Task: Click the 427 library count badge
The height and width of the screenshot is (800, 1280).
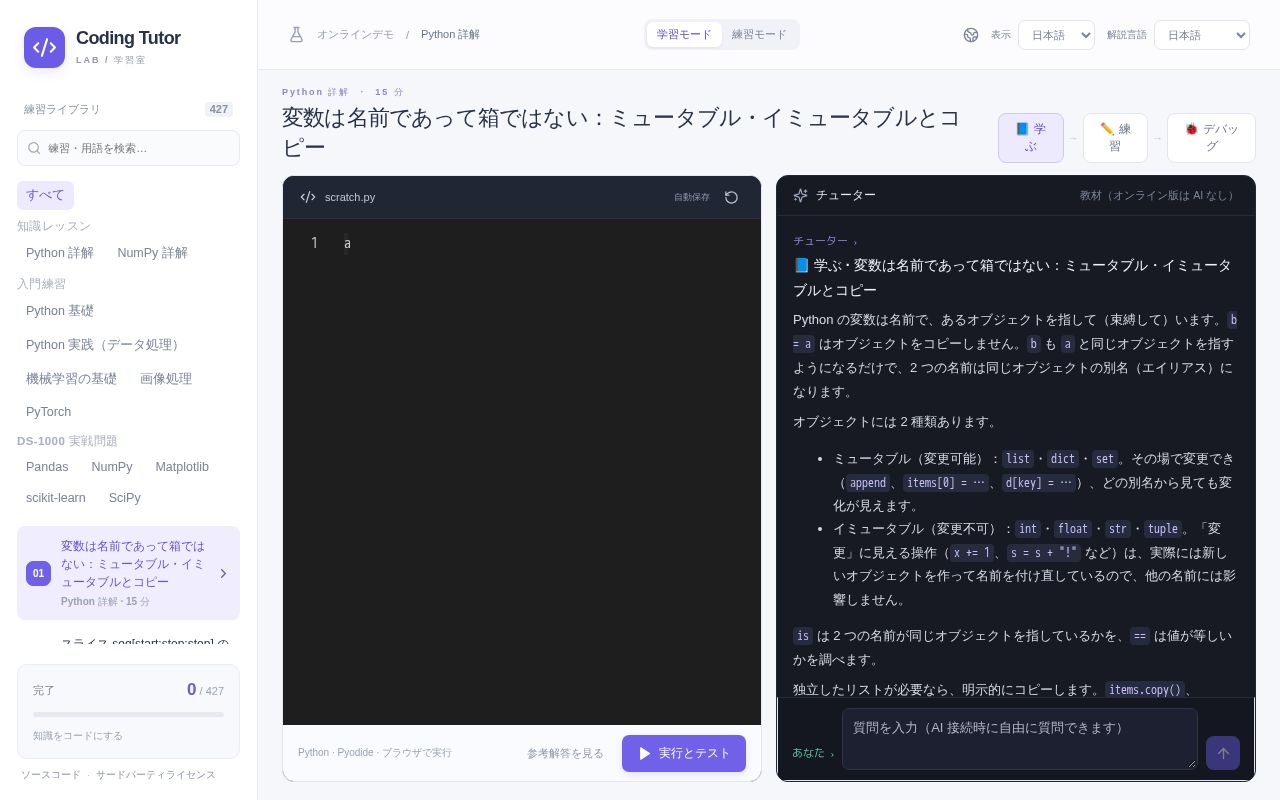Action: pyautogui.click(x=219, y=109)
